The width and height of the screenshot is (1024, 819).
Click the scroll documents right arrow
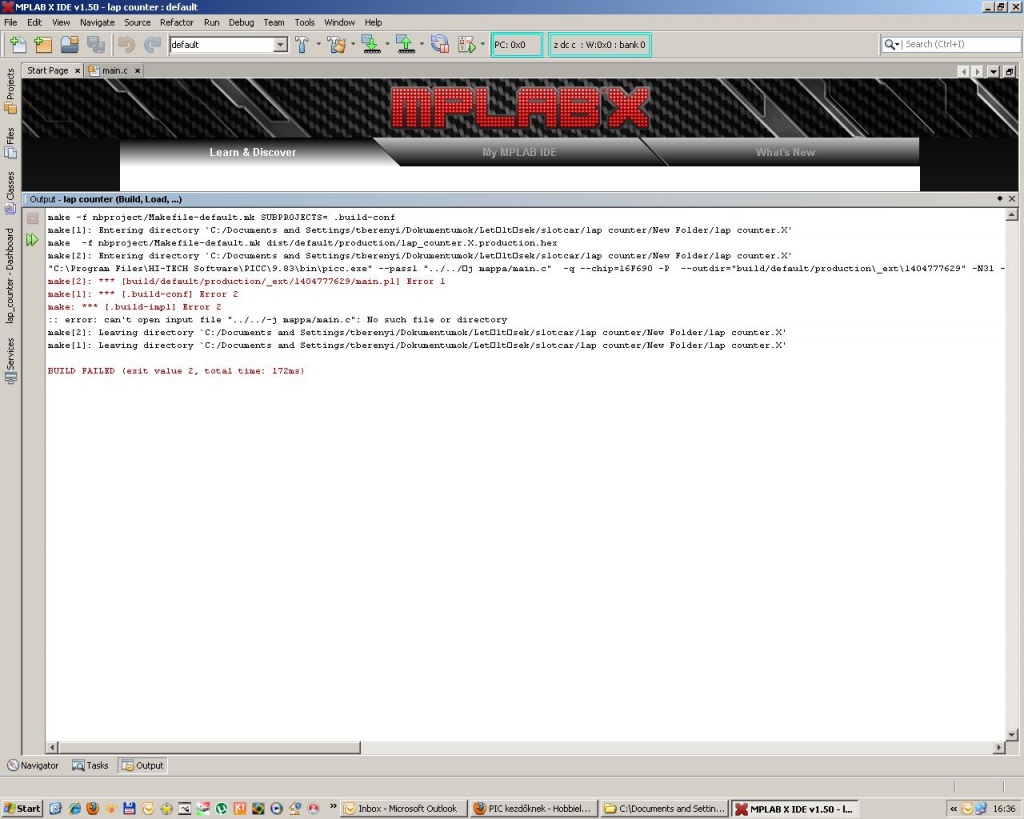click(978, 71)
